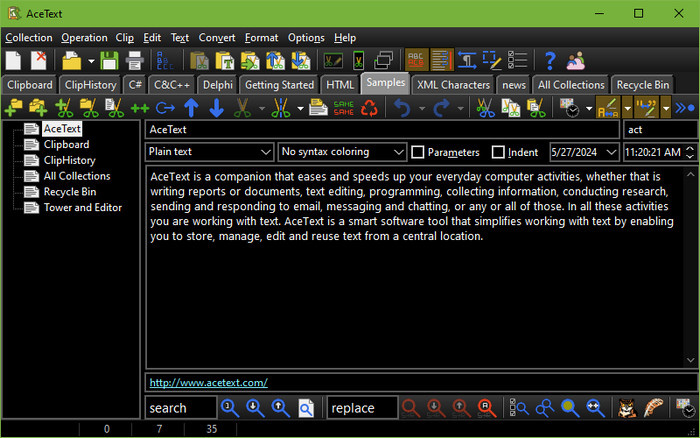Toggle the word wrap highlighted lines button

(442, 60)
